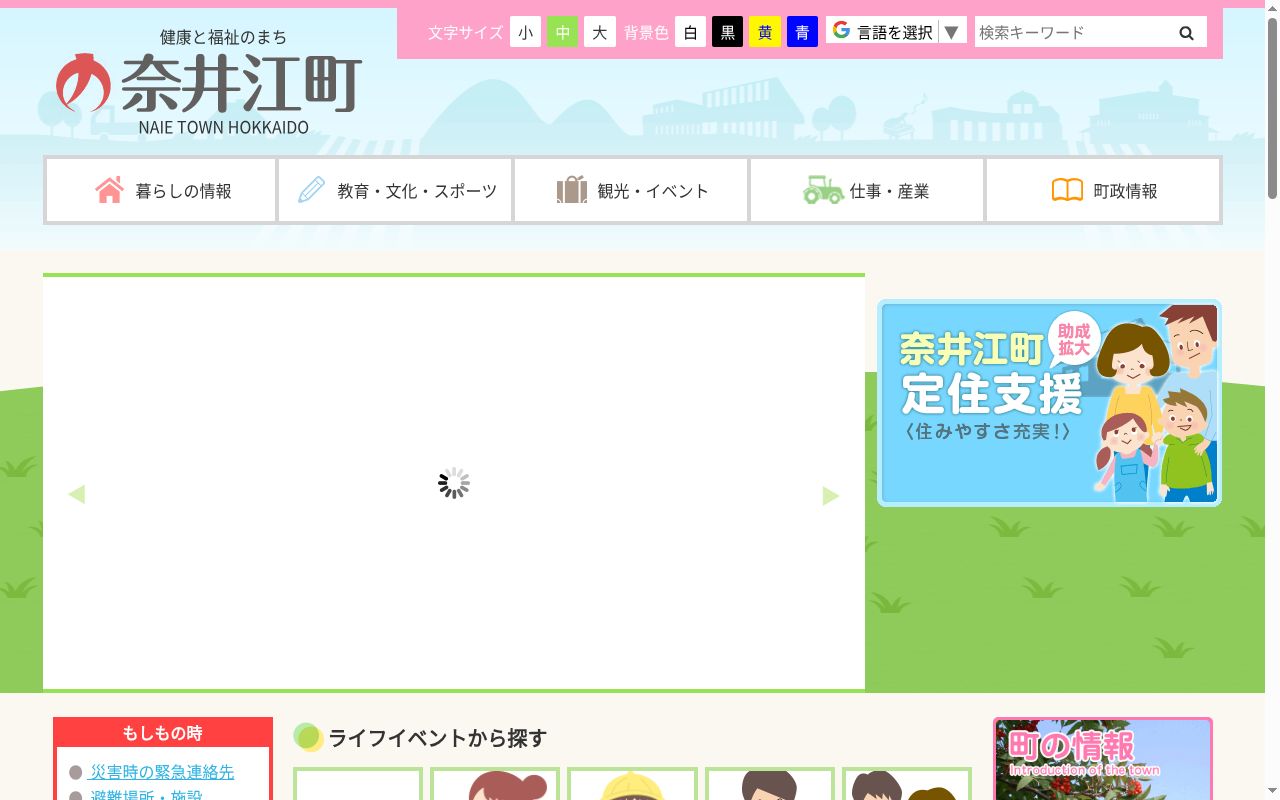Set text size to small (小)
The width and height of the screenshot is (1280, 800).
525,32
